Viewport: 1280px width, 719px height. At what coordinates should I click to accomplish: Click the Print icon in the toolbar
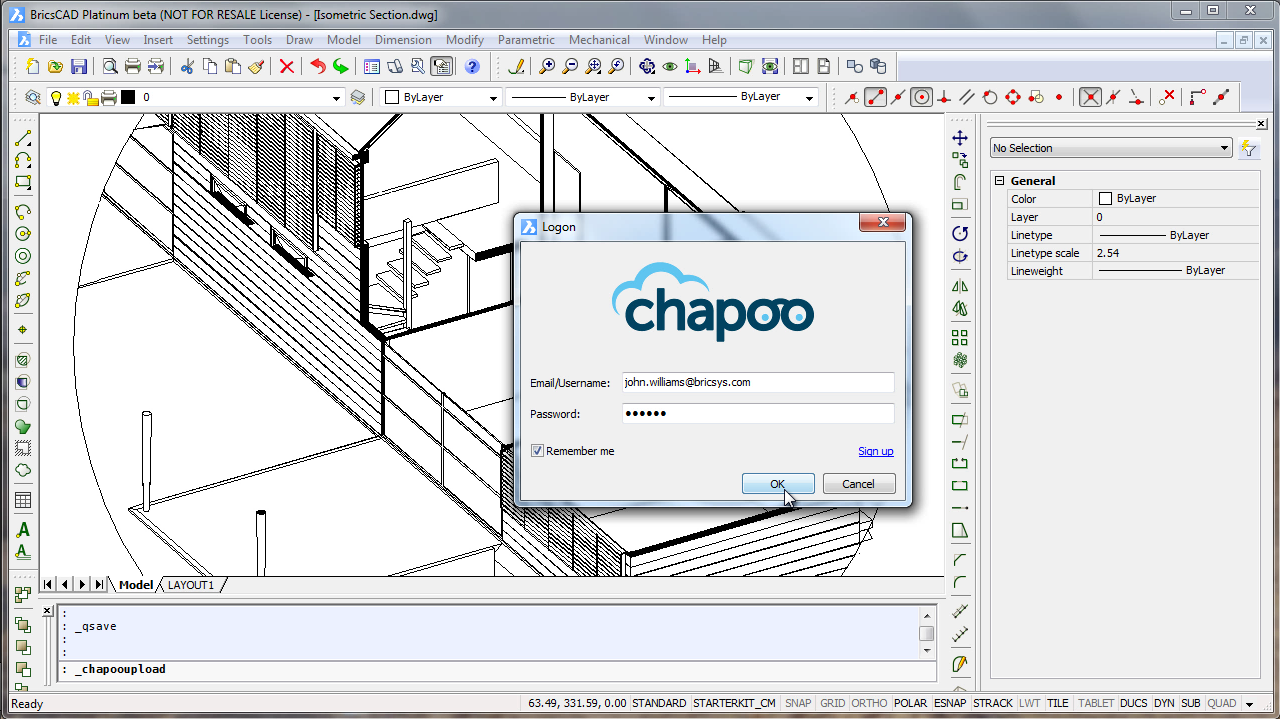click(x=132, y=67)
